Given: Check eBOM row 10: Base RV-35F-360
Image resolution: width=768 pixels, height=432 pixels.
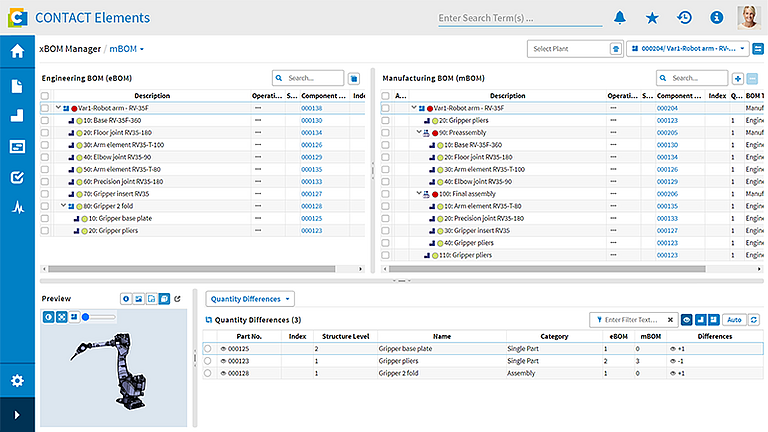Looking at the screenshot, I should pyautogui.click(x=45, y=120).
